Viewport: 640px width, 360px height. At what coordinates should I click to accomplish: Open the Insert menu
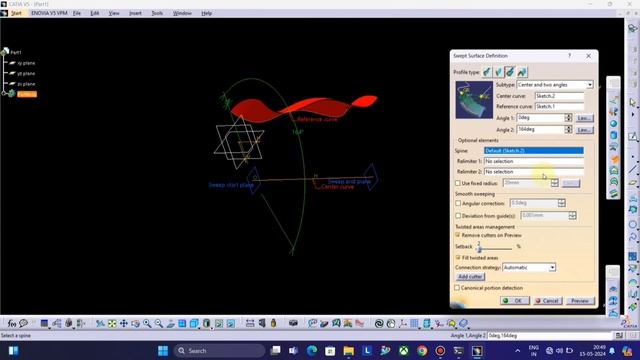point(135,13)
